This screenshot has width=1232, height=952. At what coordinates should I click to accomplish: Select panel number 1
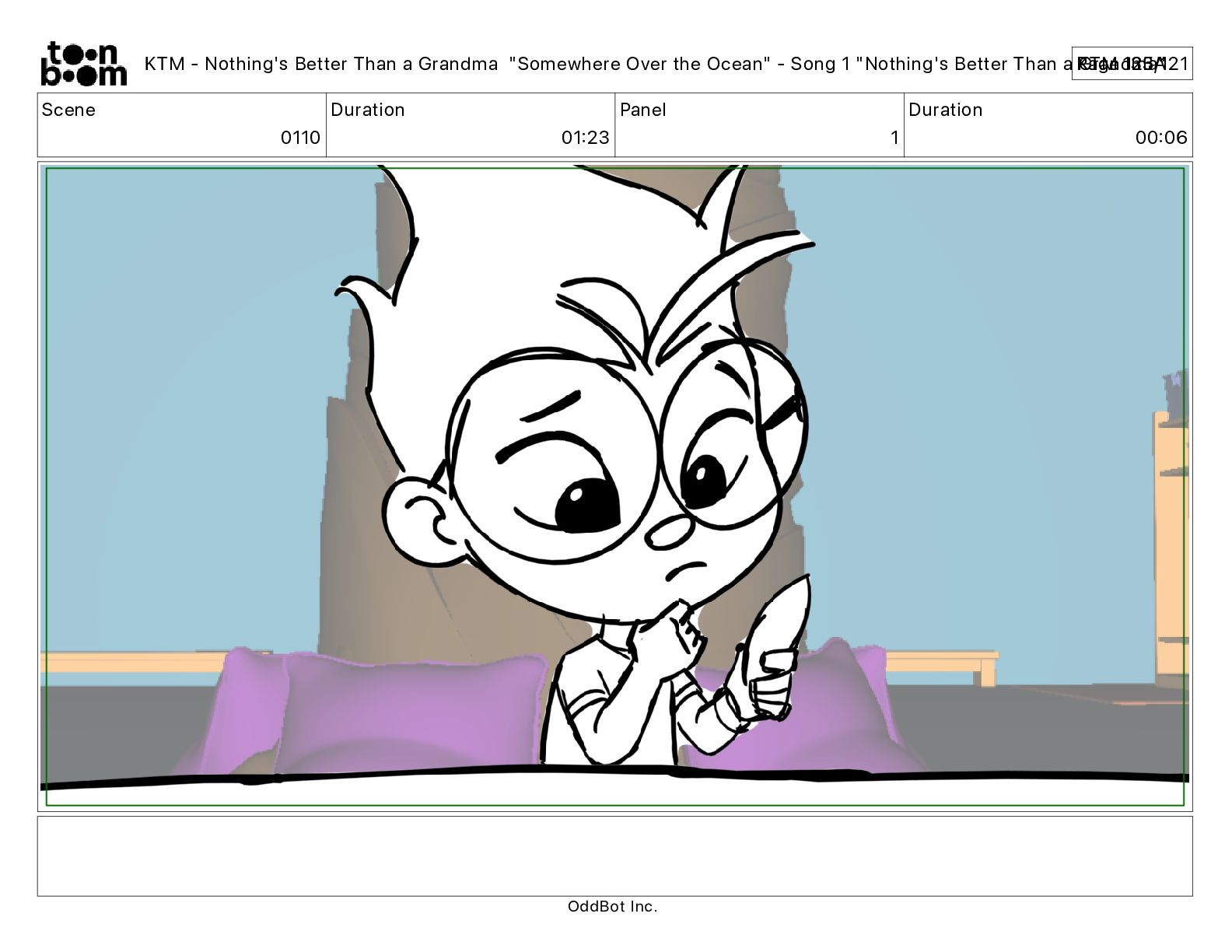tap(894, 138)
